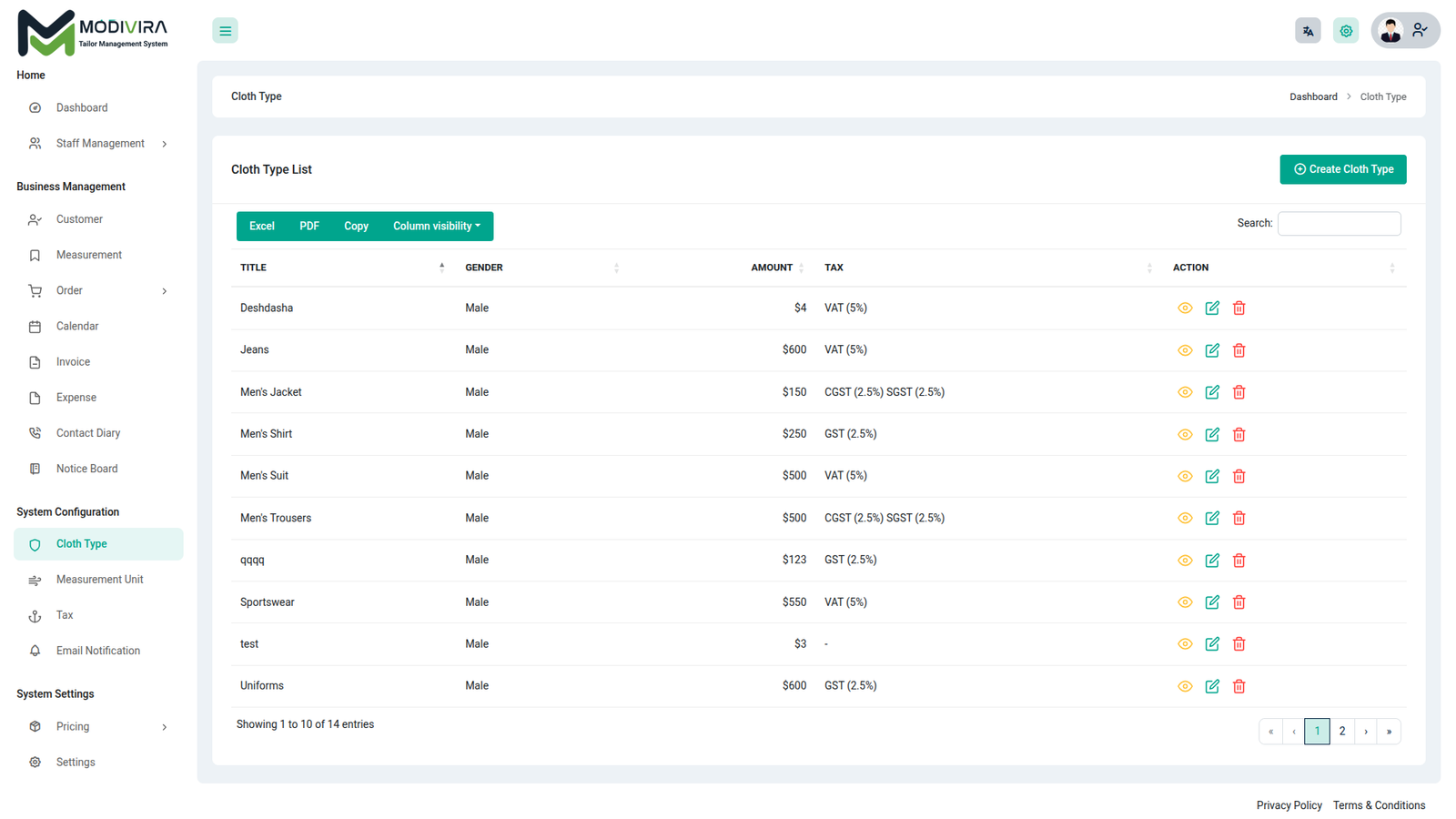Export the list as PDF

[x=309, y=227]
